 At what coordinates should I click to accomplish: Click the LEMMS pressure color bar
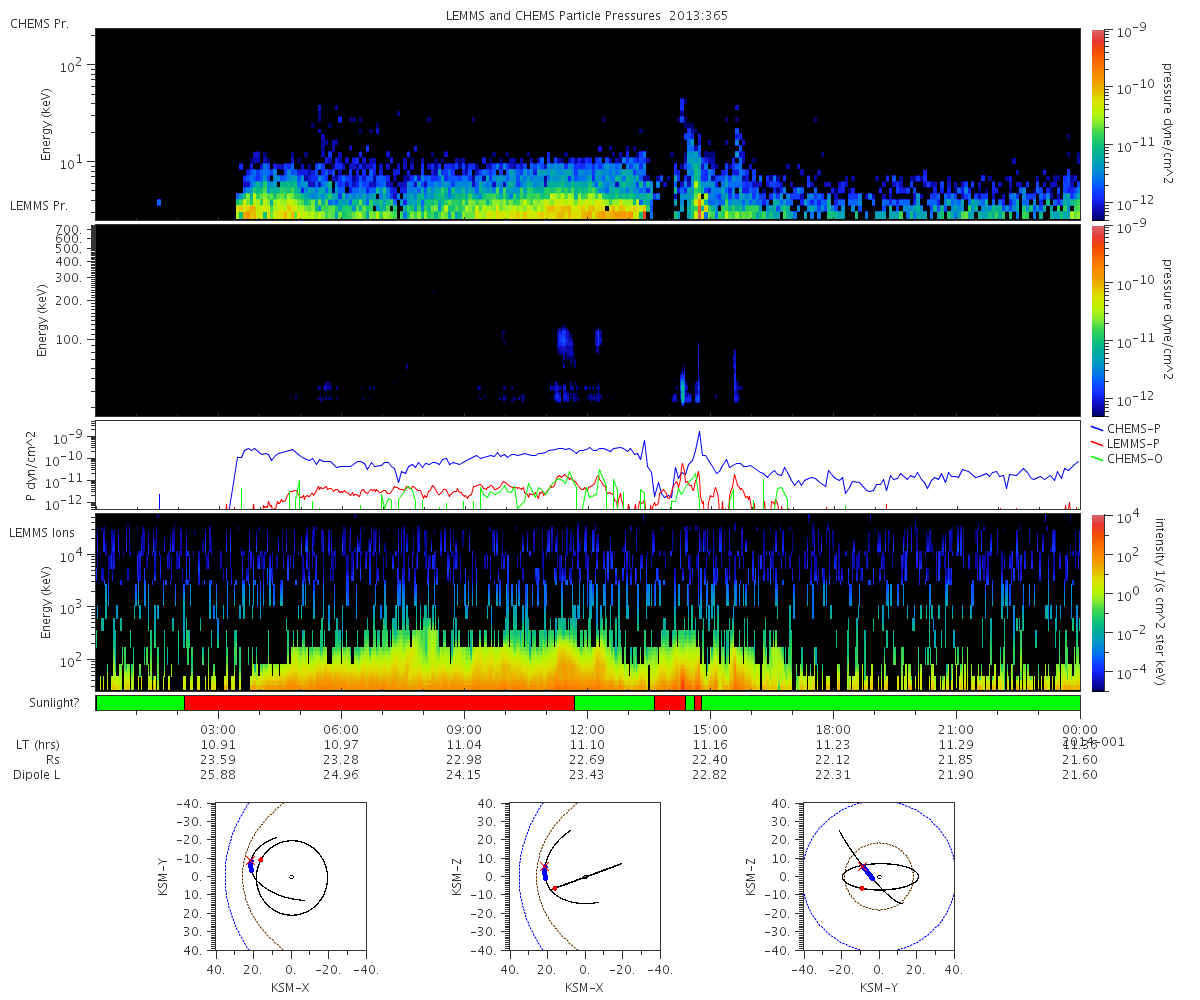1098,319
